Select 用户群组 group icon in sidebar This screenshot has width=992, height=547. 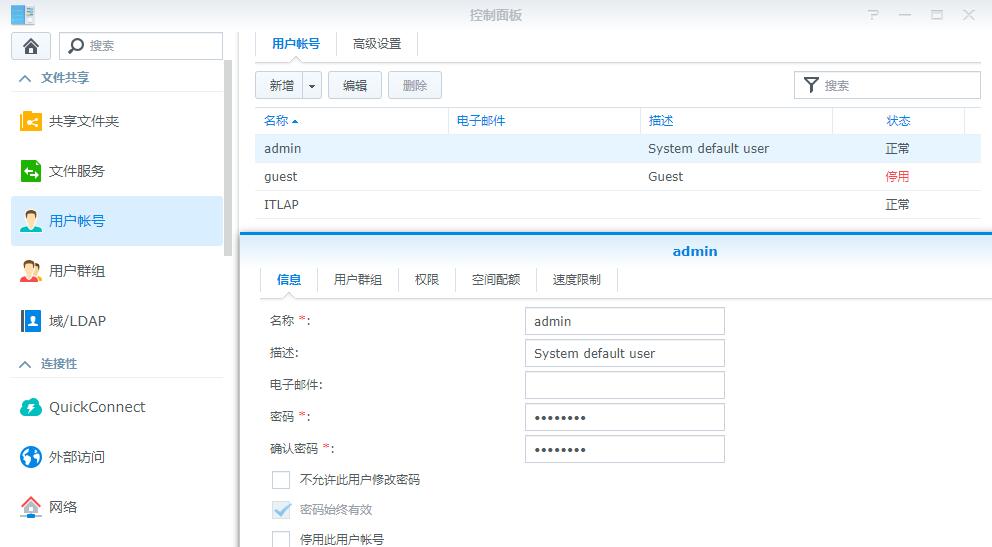tap(31, 271)
